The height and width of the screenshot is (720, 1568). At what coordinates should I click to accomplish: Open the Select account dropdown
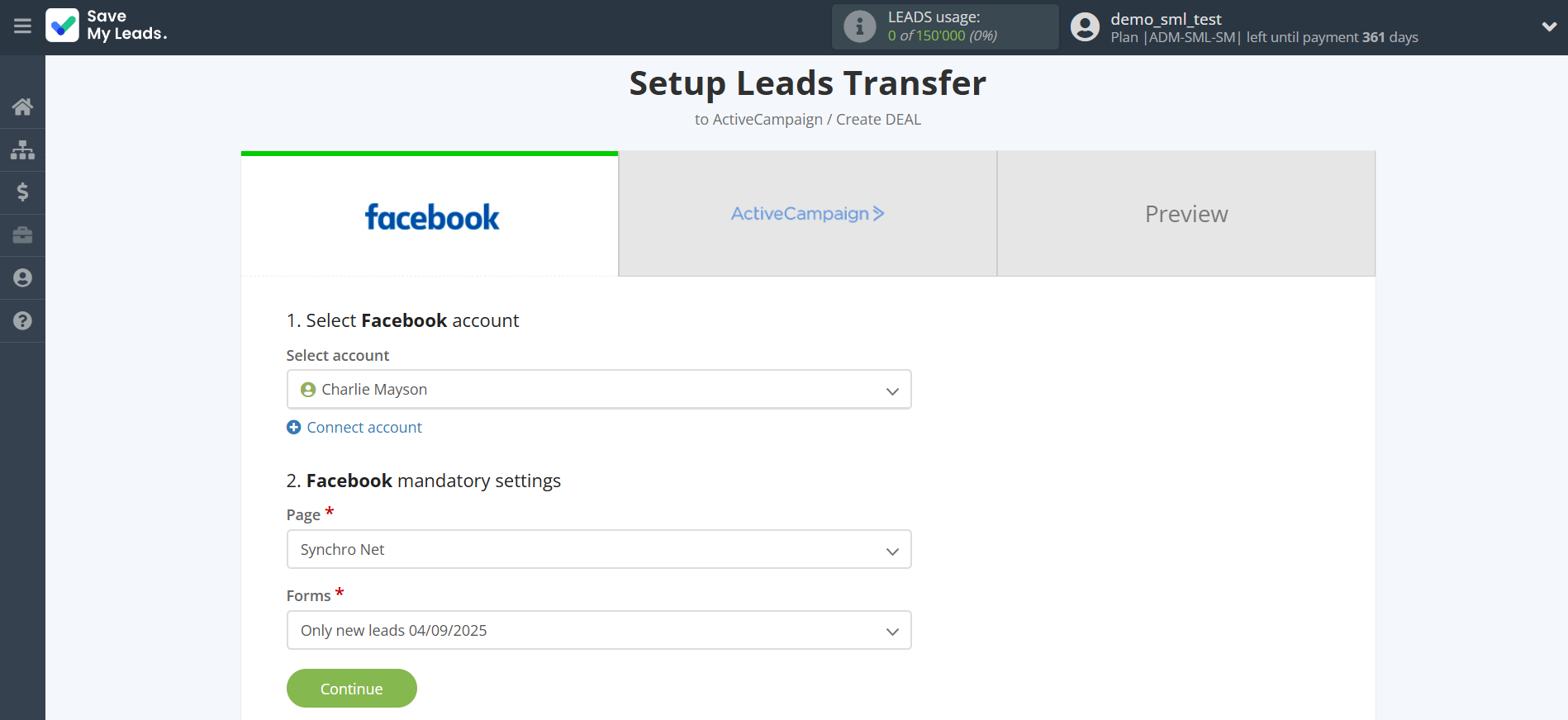point(598,390)
